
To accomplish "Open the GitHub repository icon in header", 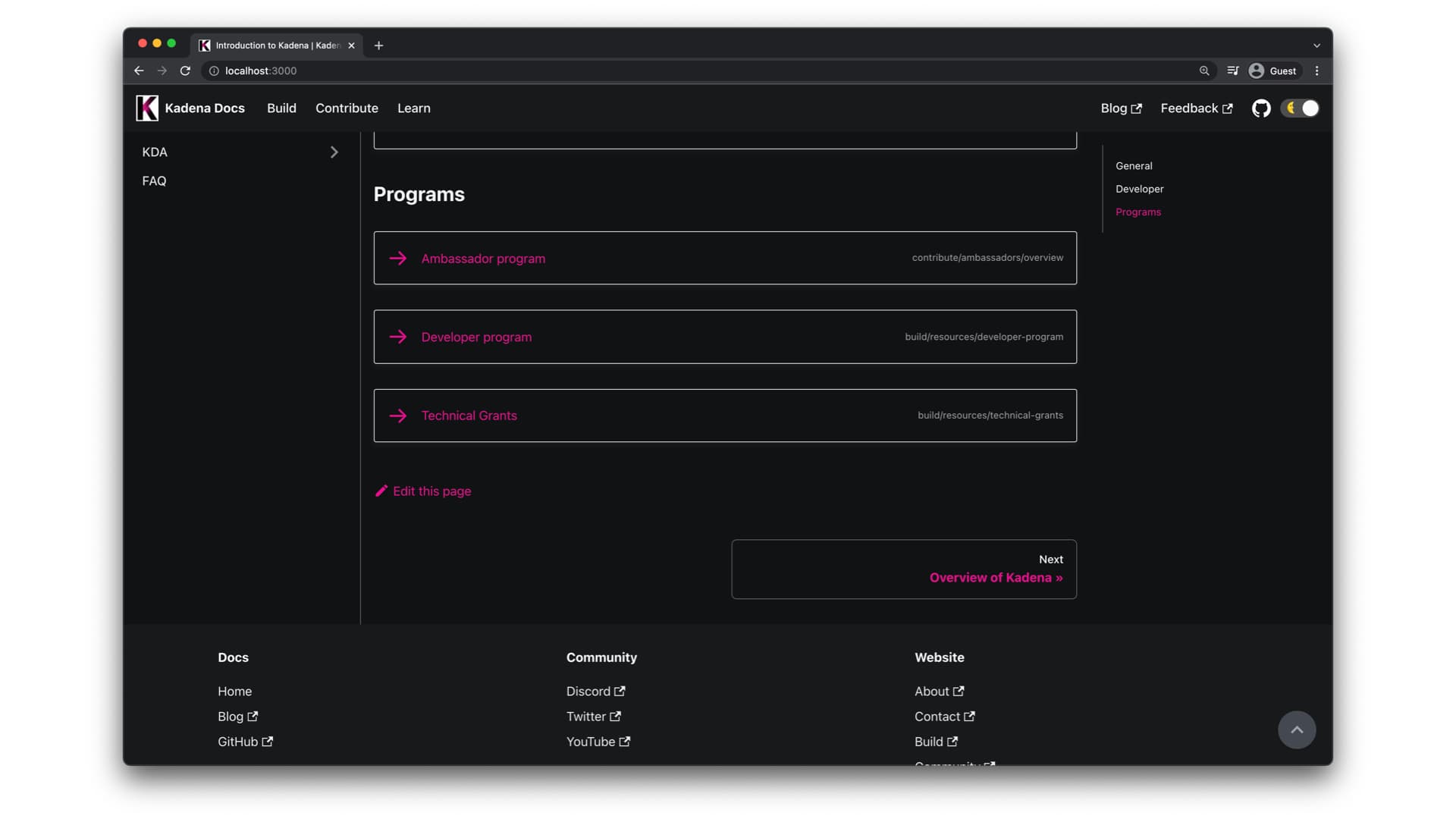I will click(x=1261, y=108).
